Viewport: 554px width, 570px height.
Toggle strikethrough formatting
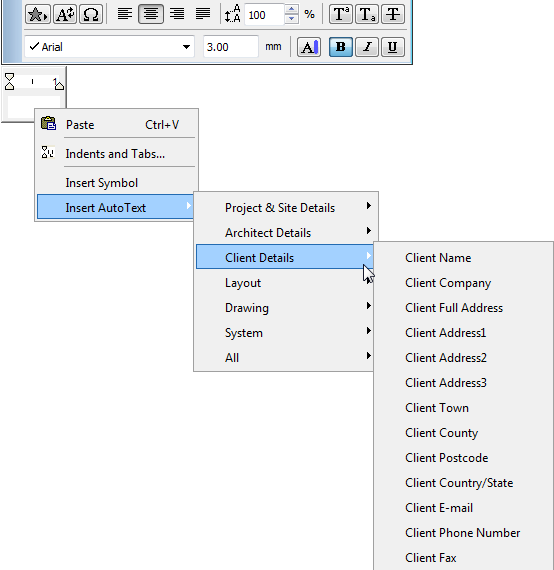pos(393,14)
